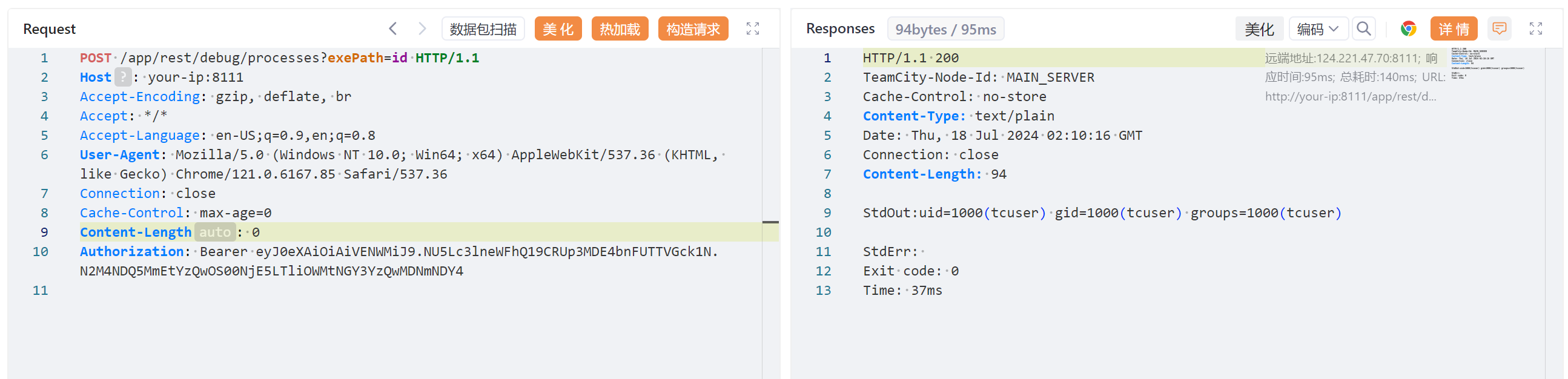Click the 数据包扫描 packet scan button
Viewport: 1568px width, 379px height.
(483, 28)
